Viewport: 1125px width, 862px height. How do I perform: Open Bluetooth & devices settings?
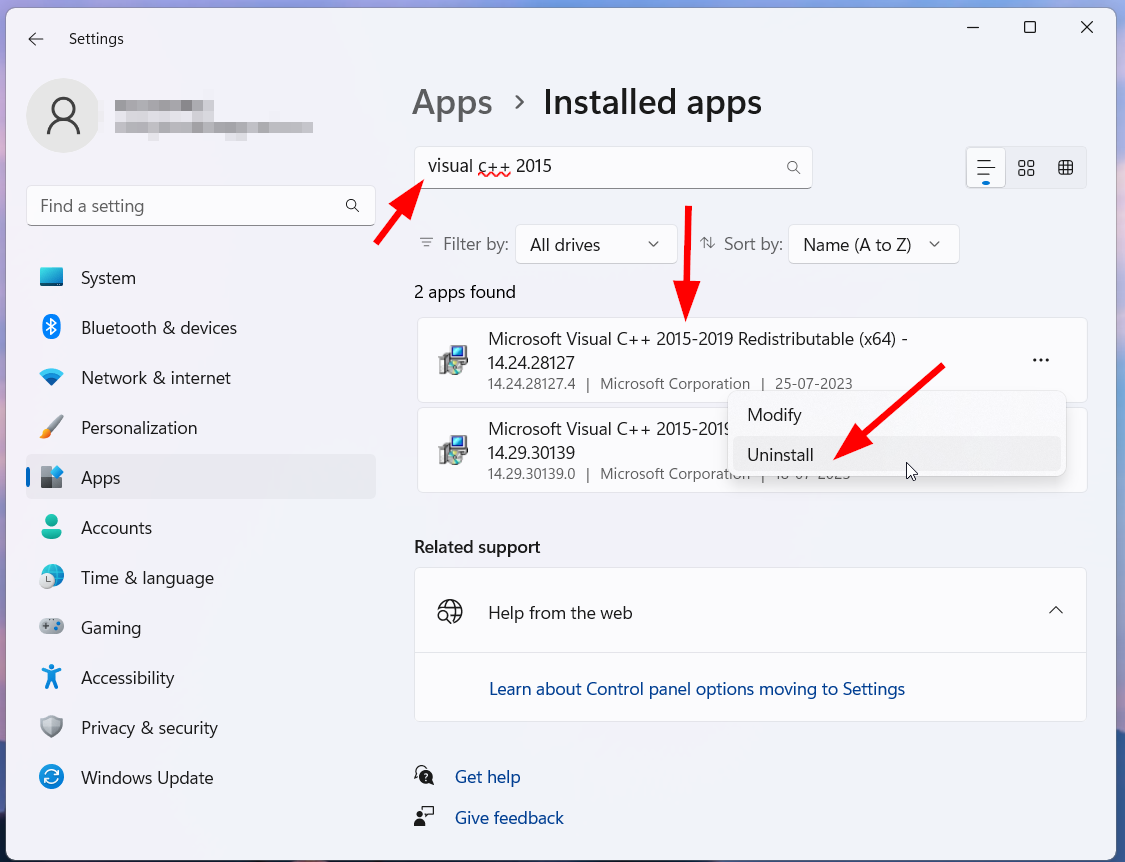point(201,328)
